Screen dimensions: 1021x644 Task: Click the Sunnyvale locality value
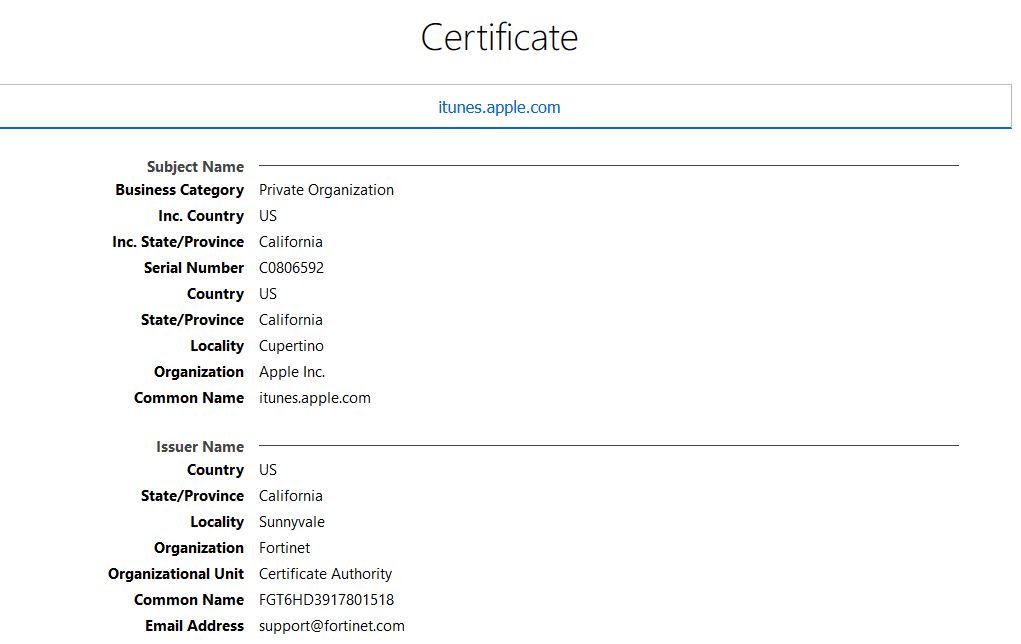tap(291, 522)
